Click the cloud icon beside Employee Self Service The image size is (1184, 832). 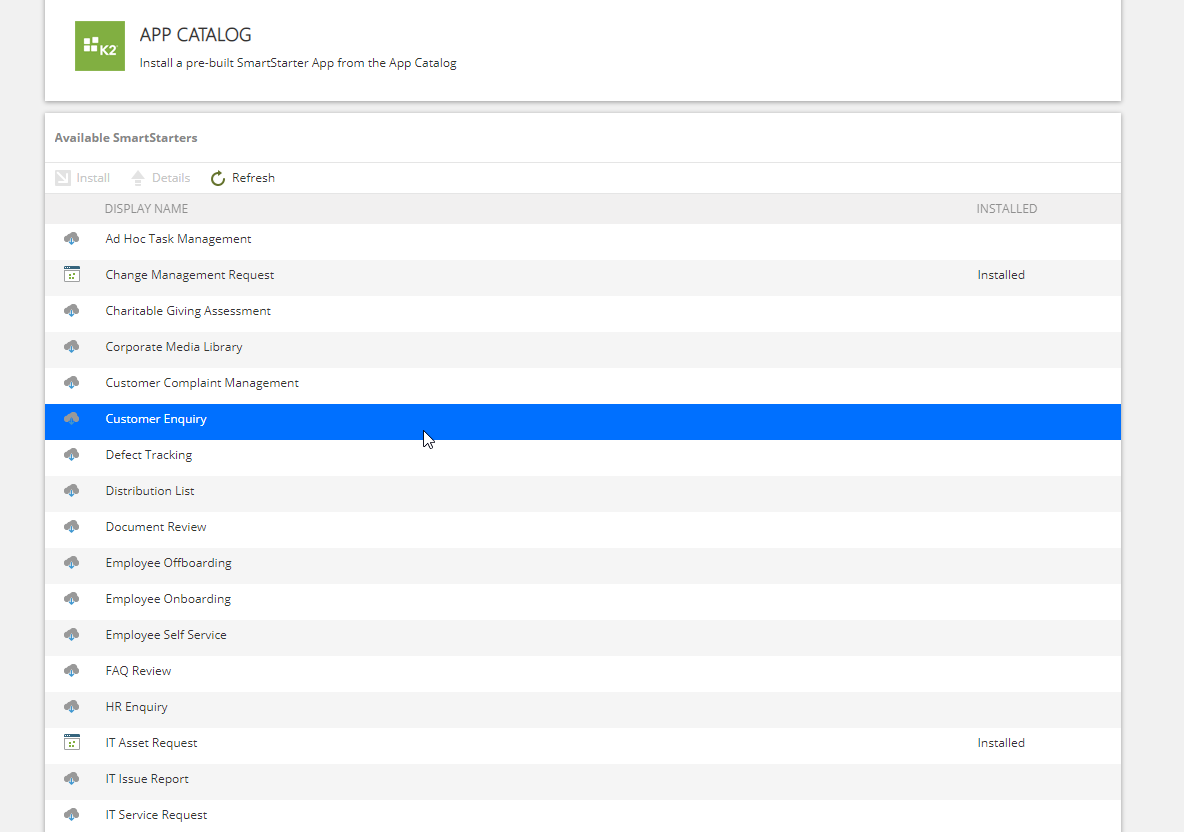pos(72,635)
